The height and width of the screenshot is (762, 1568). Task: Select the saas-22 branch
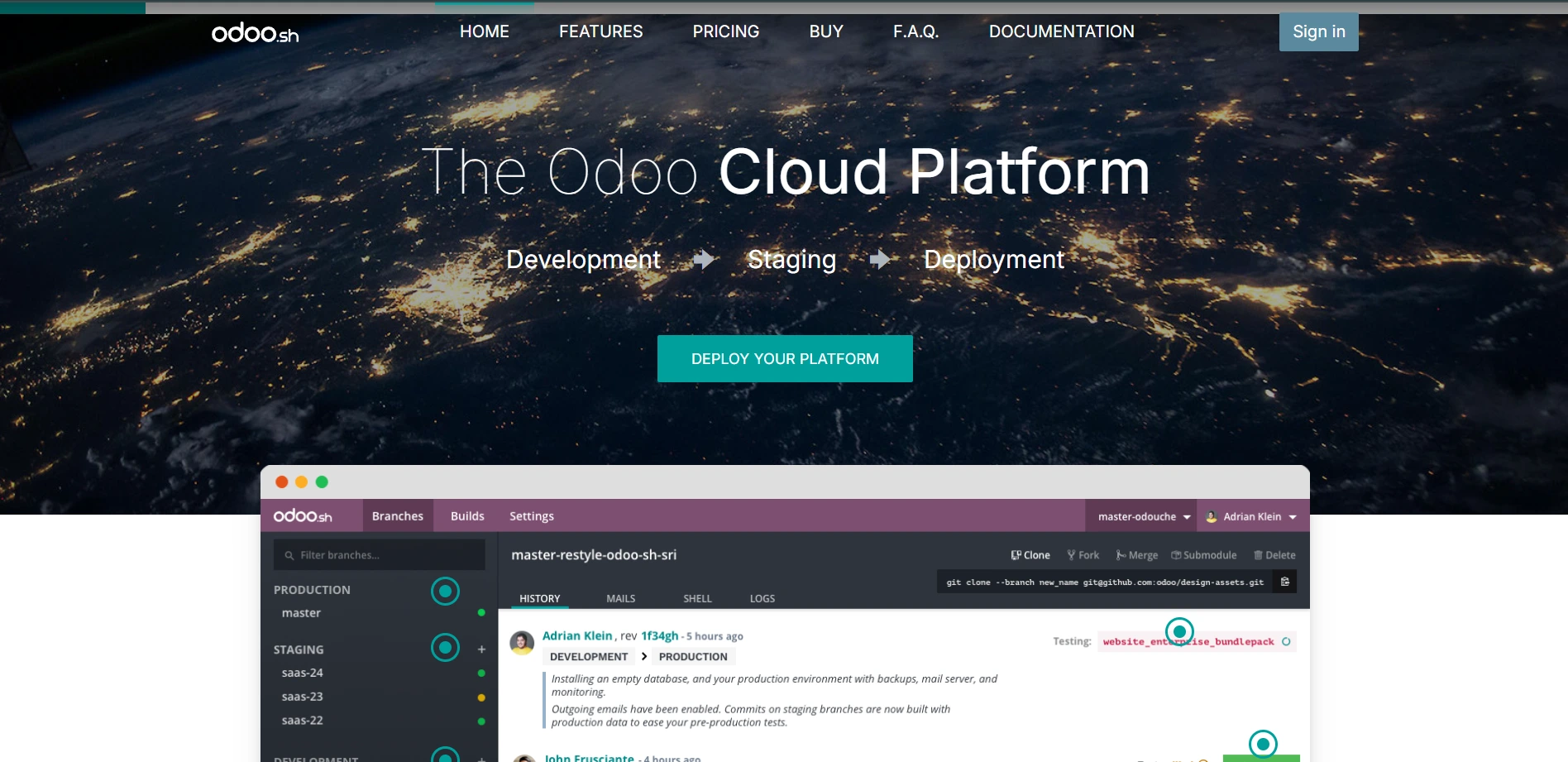302,721
